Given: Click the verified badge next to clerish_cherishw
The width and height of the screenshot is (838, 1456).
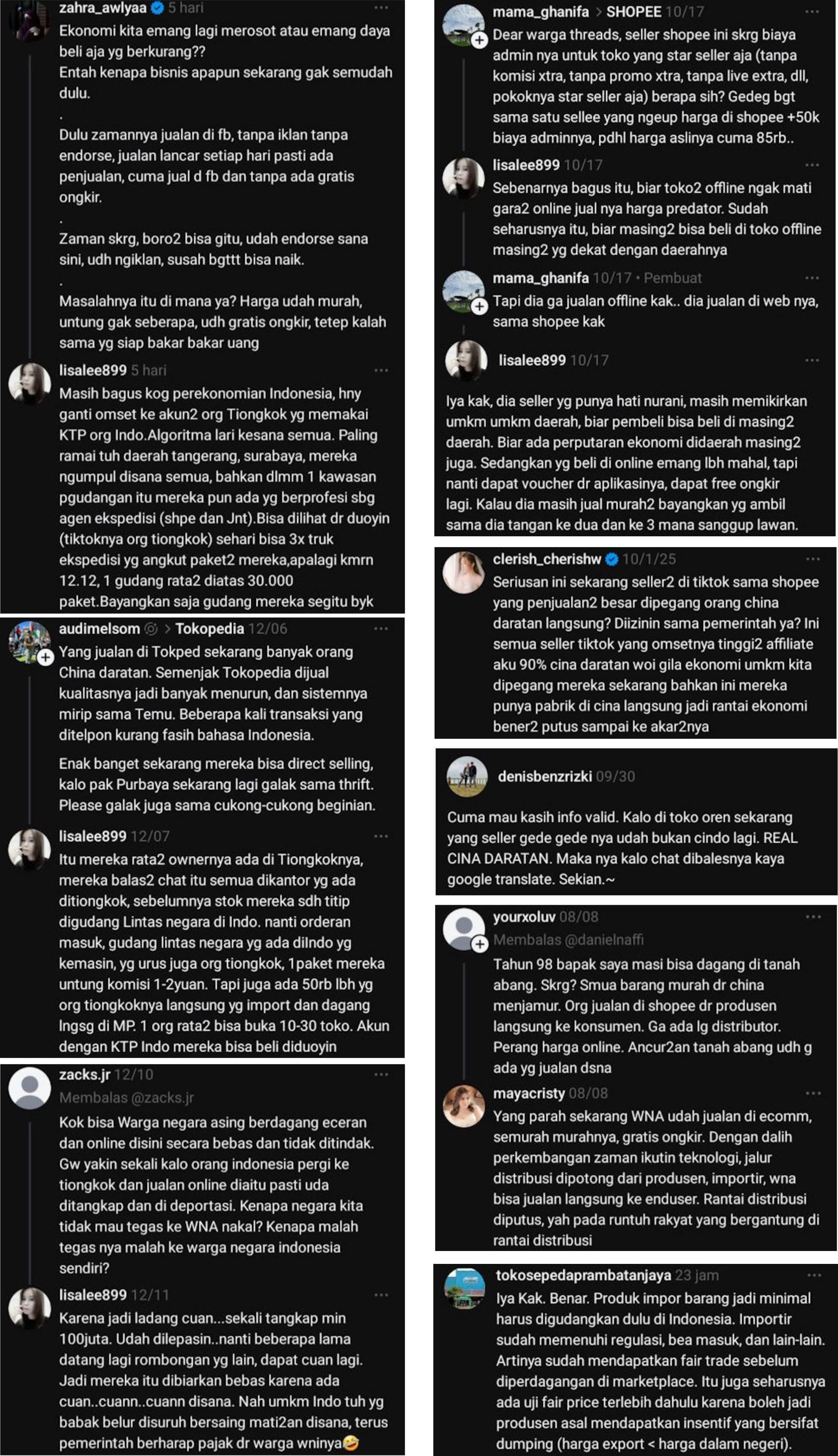Looking at the screenshot, I should click(612, 559).
